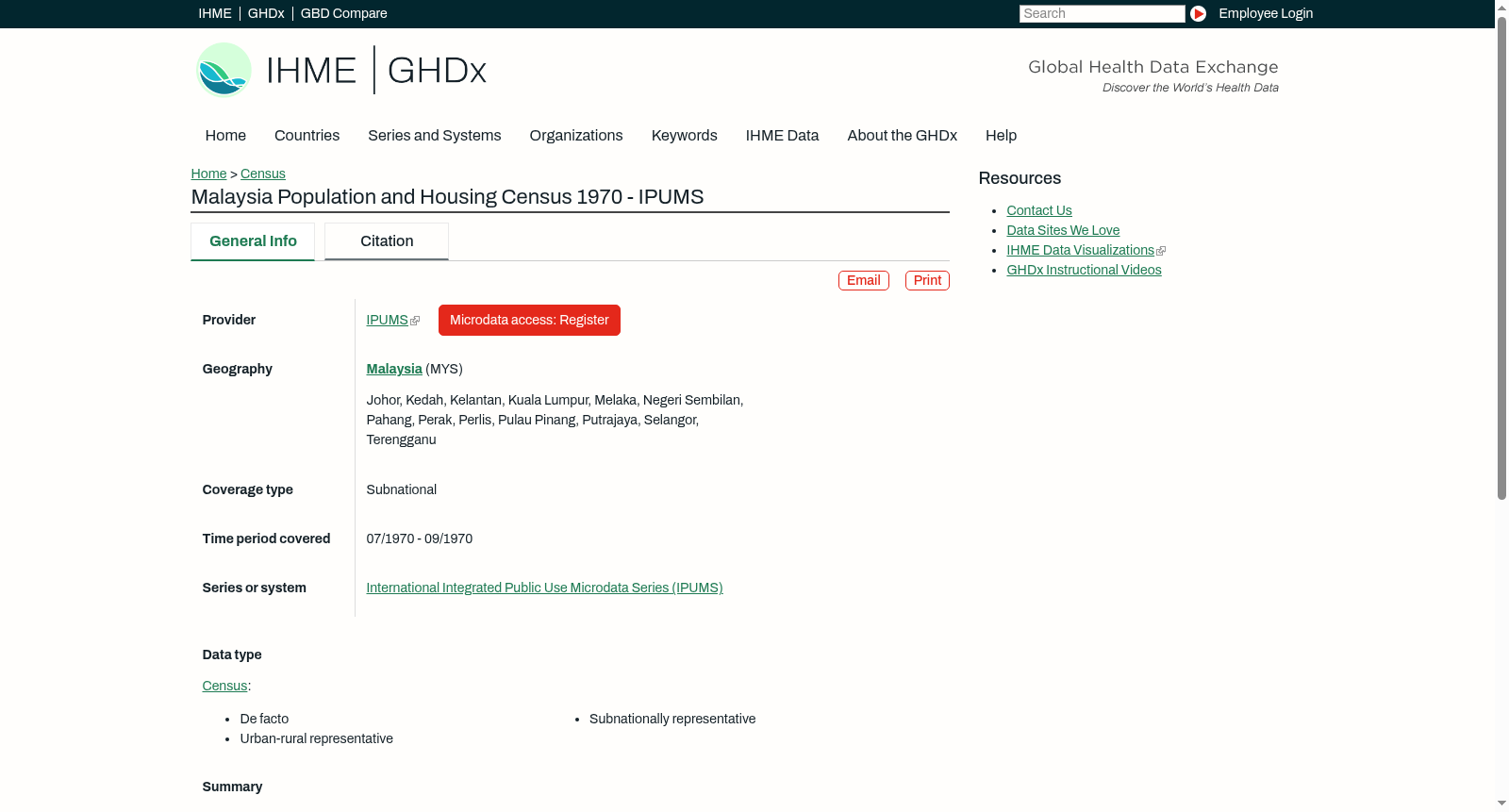This screenshot has width=1509, height=812.
Task: Click the Summary section heading
Action: (x=232, y=787)
